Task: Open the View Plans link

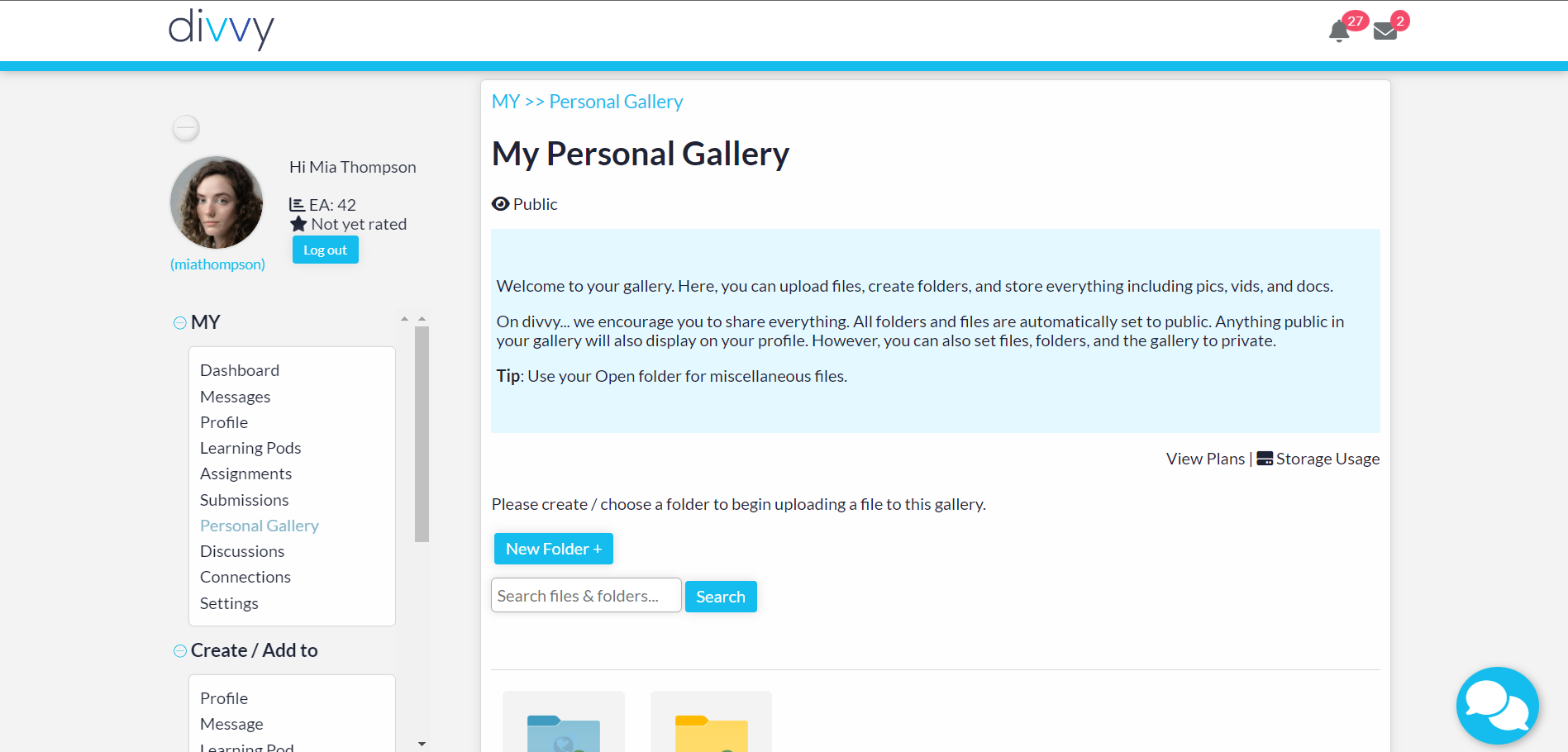Action: [1205, 459]
